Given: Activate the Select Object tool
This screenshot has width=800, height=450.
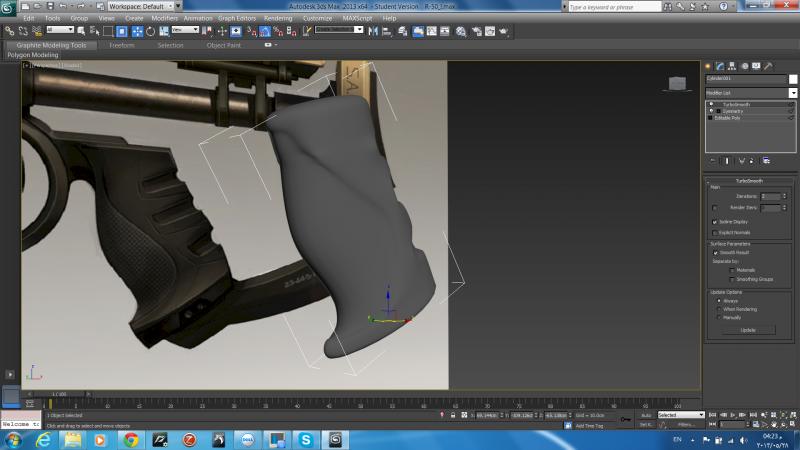Looking at the screenshot, I should pos(81,31).
